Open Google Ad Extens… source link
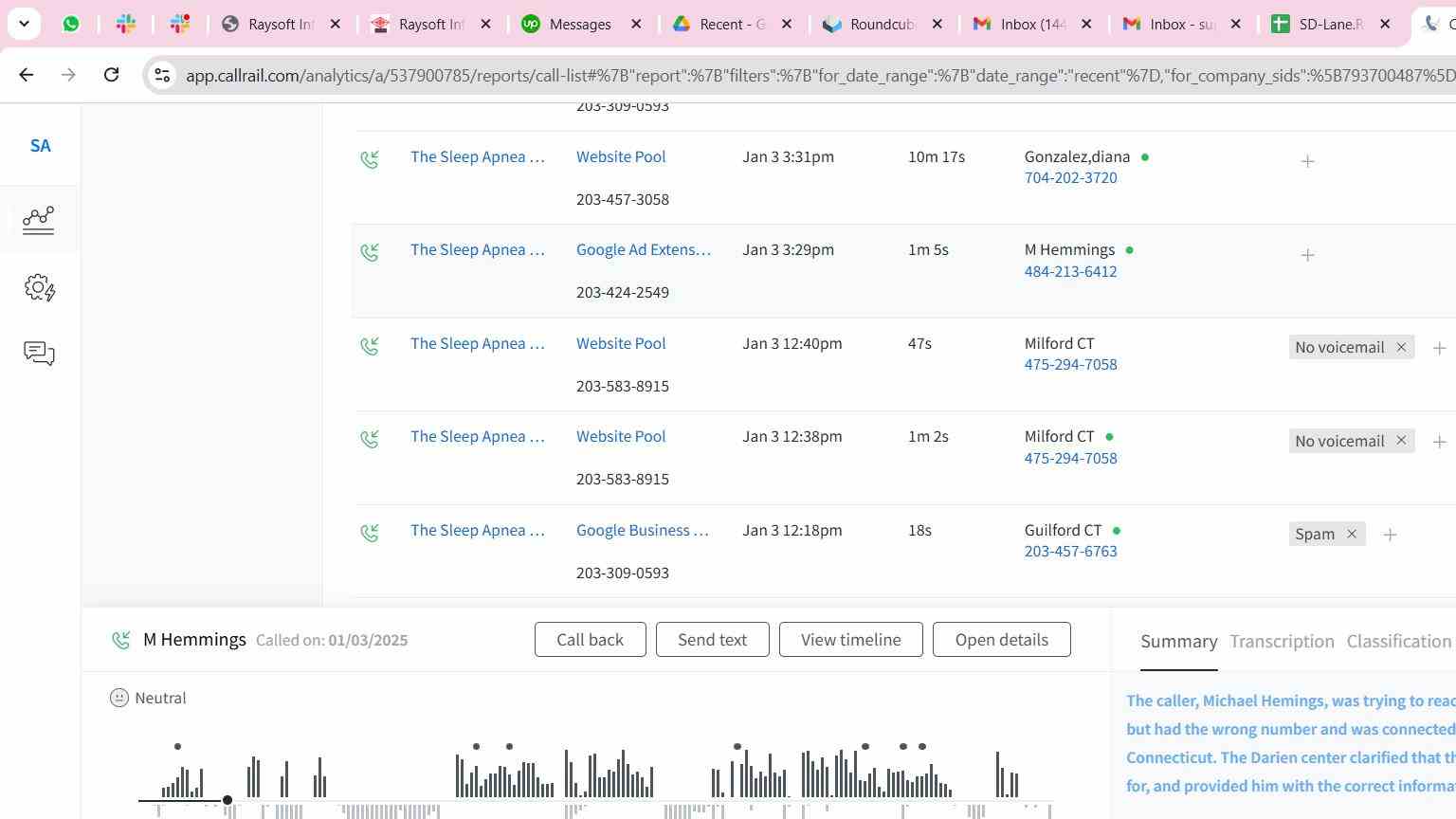The image size is (1456, 819). coord(644,250)
